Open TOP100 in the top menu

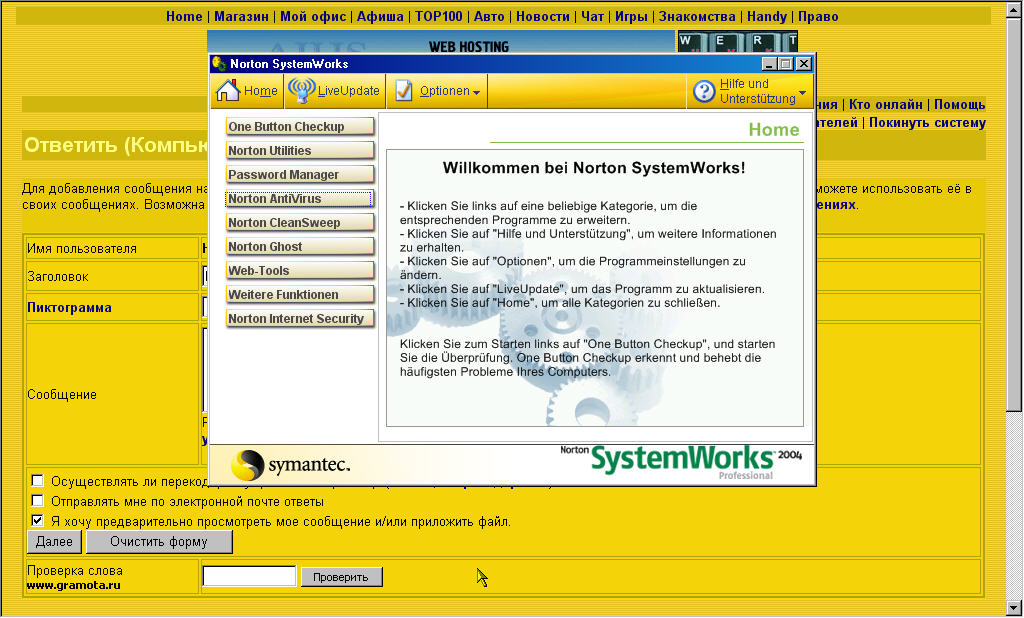(x=439, y=16)
